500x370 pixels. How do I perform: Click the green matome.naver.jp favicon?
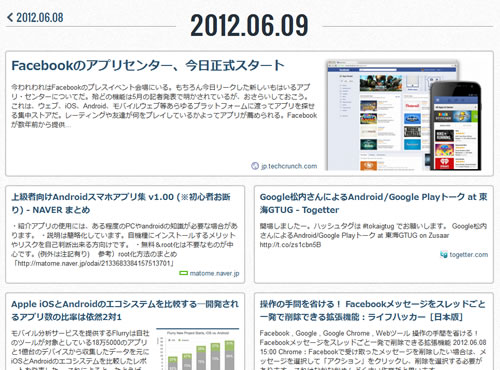[184, 273]
